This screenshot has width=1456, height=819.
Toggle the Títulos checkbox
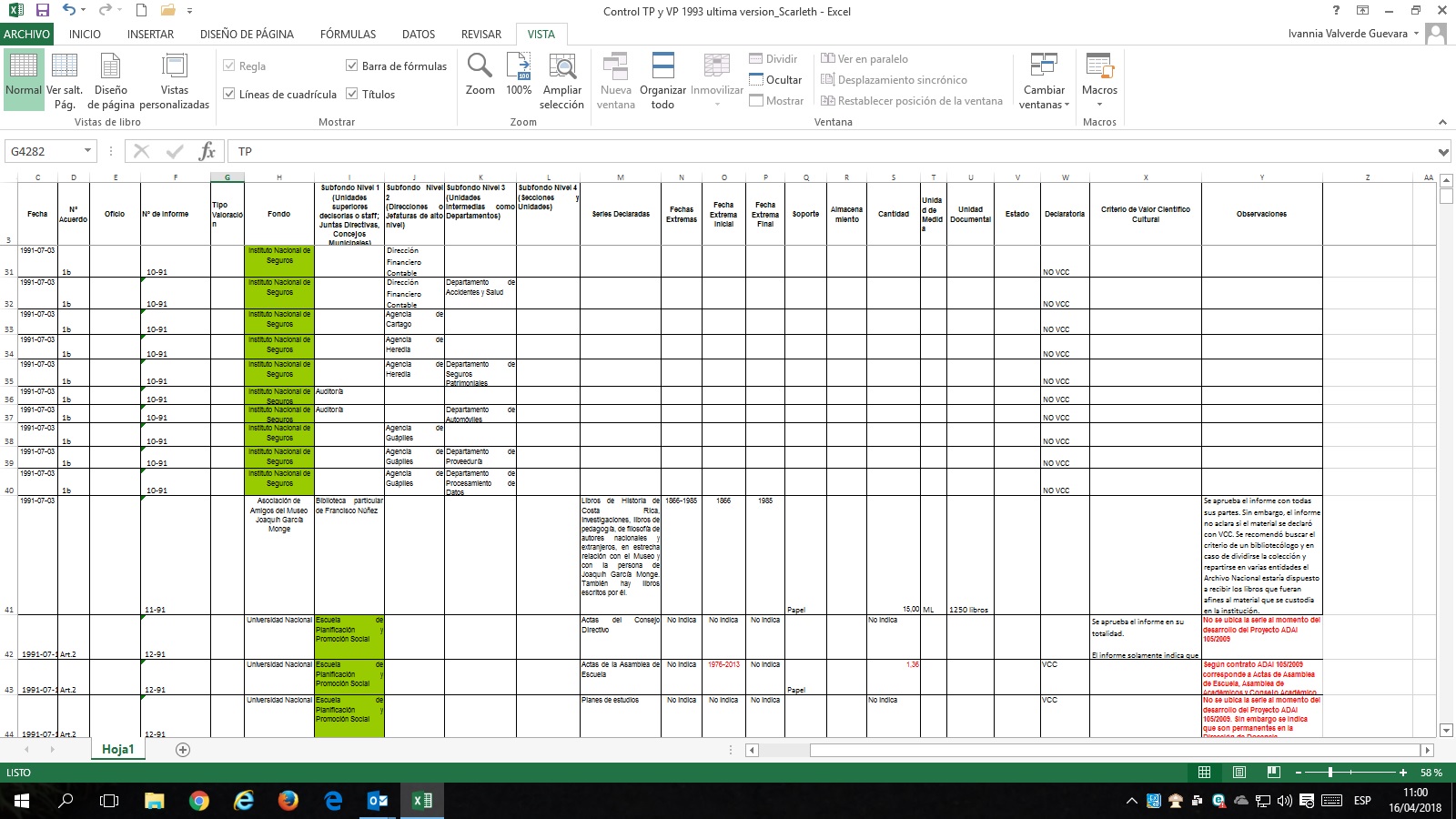(x=352, y=95)
